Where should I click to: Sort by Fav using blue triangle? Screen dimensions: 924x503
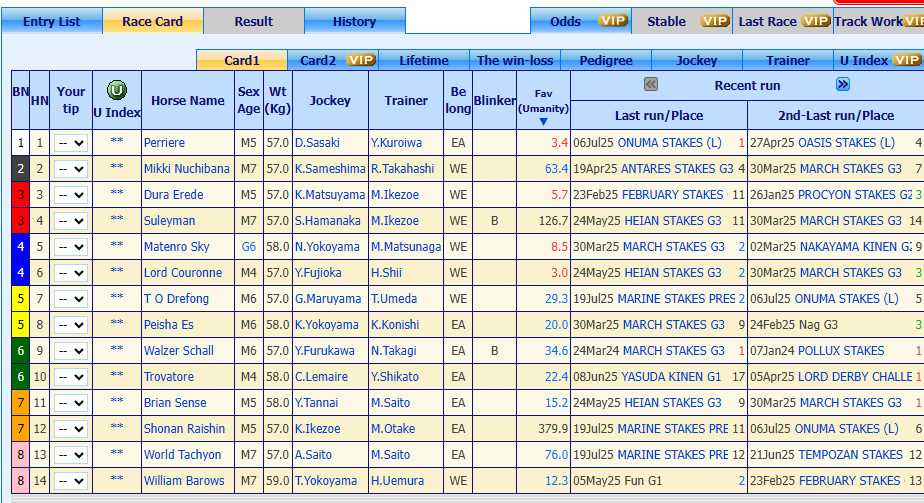click(x=543, y=122)
